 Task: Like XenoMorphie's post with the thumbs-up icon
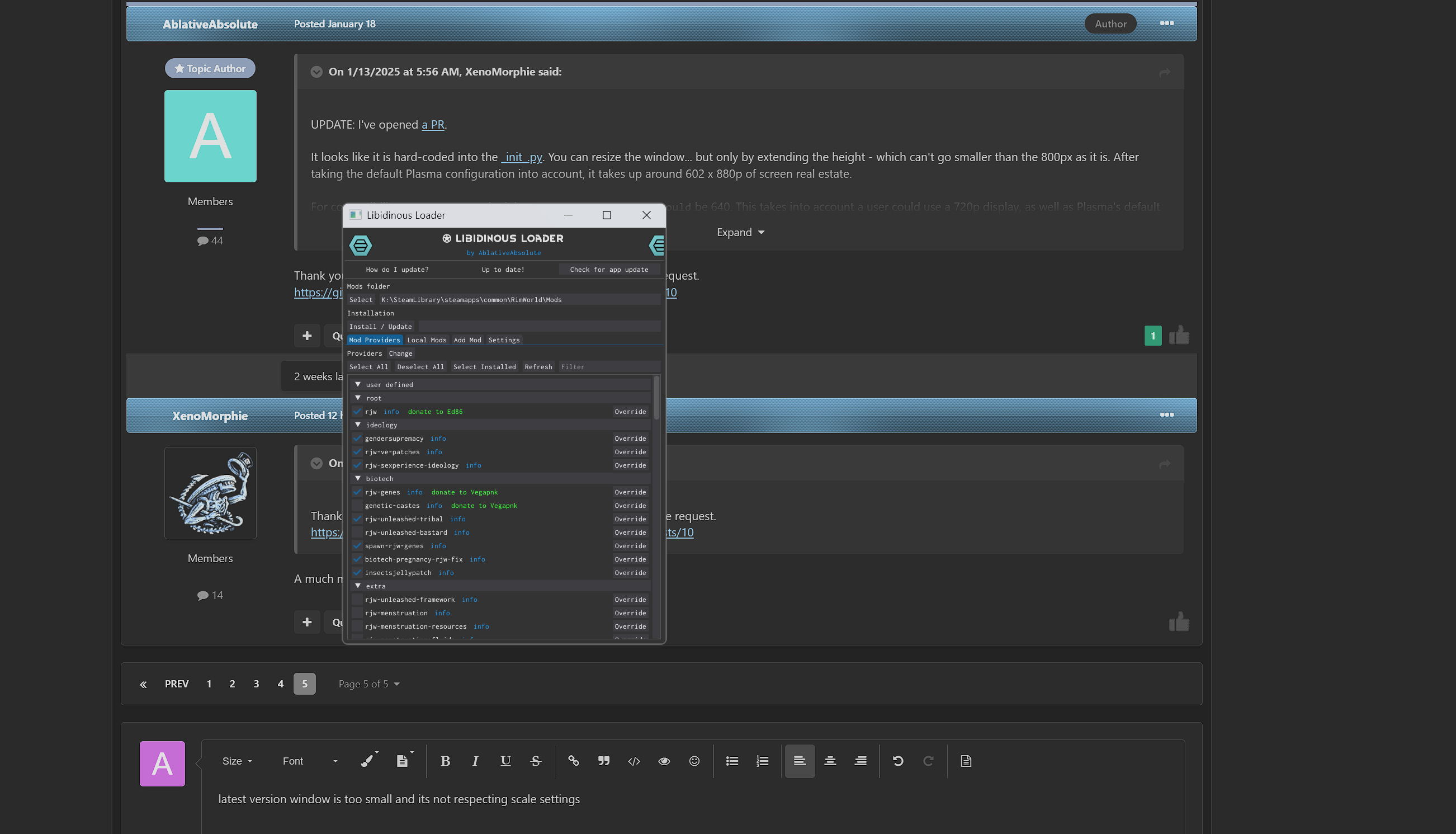click(1179, 621)
